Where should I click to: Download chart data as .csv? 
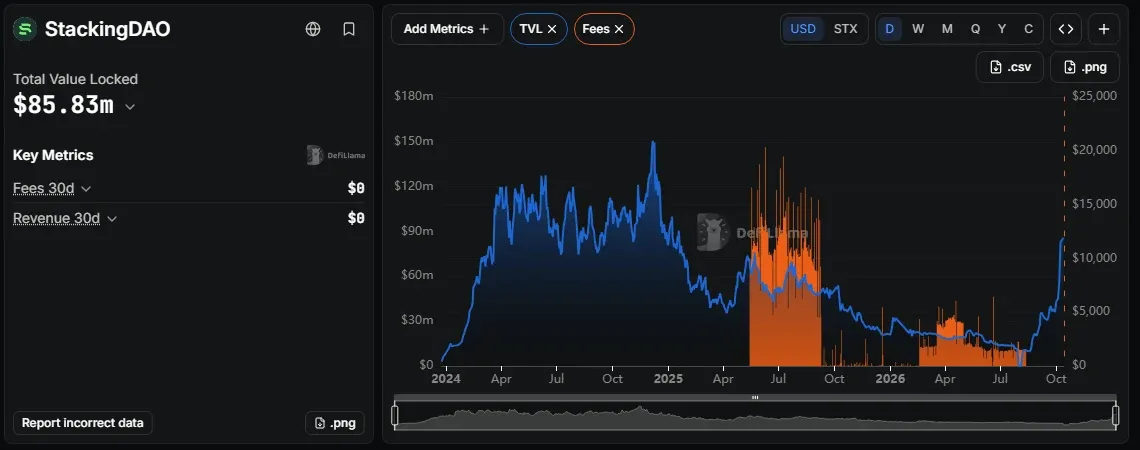coord(1011,68)
